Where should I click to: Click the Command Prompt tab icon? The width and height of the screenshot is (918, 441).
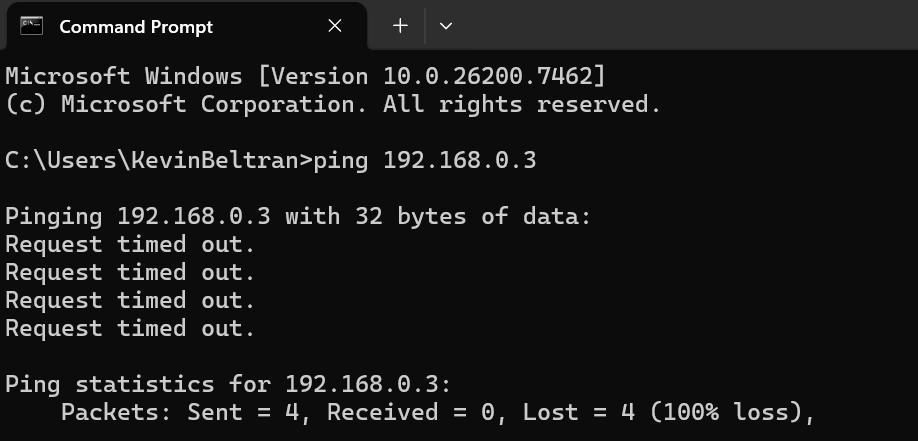(x=31, y=26)
